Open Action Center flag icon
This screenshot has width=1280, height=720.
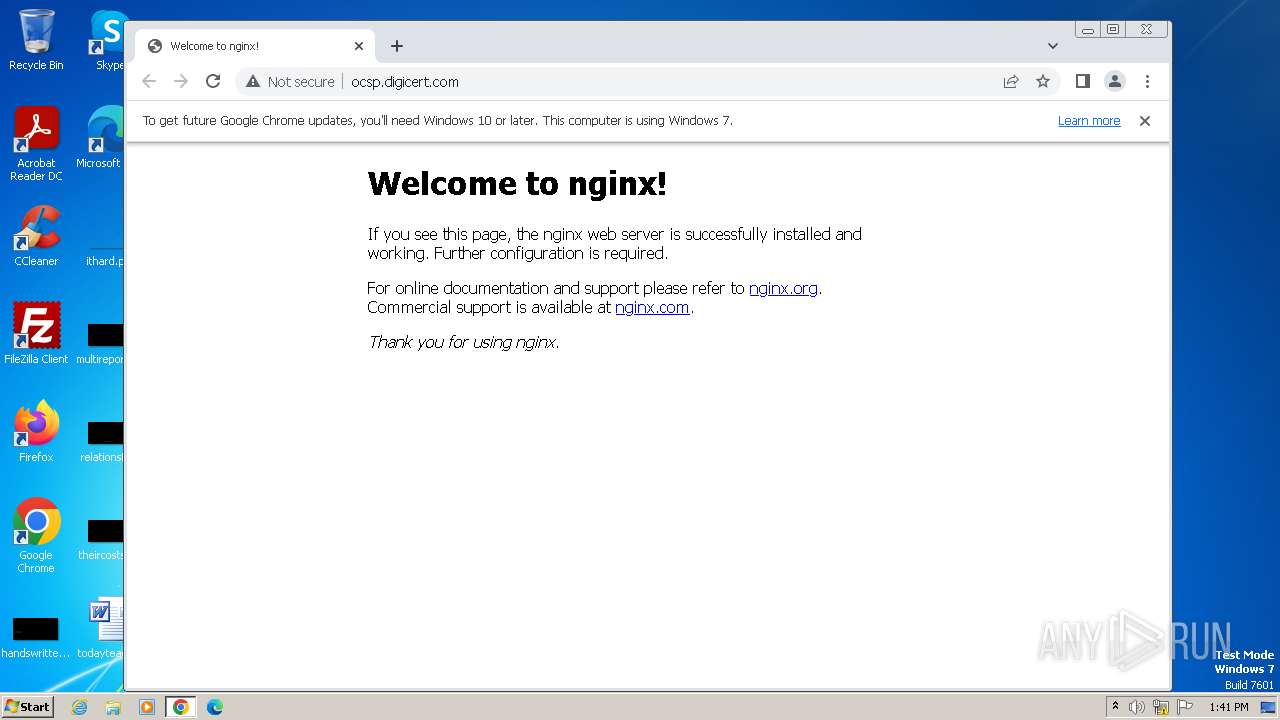coord(1185,707)
